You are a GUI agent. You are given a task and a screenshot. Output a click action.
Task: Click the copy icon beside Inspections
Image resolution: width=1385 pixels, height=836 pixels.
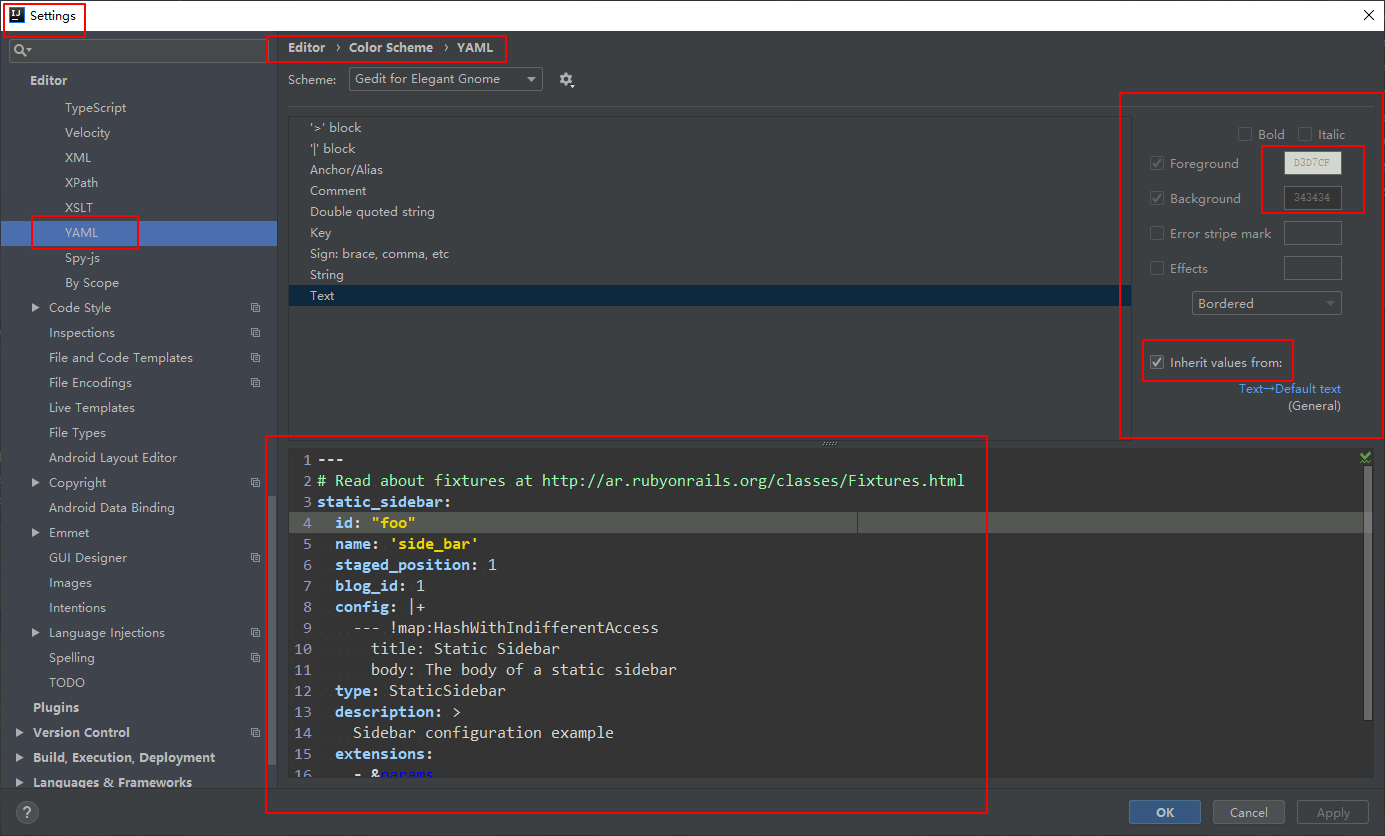pos(256,333)
